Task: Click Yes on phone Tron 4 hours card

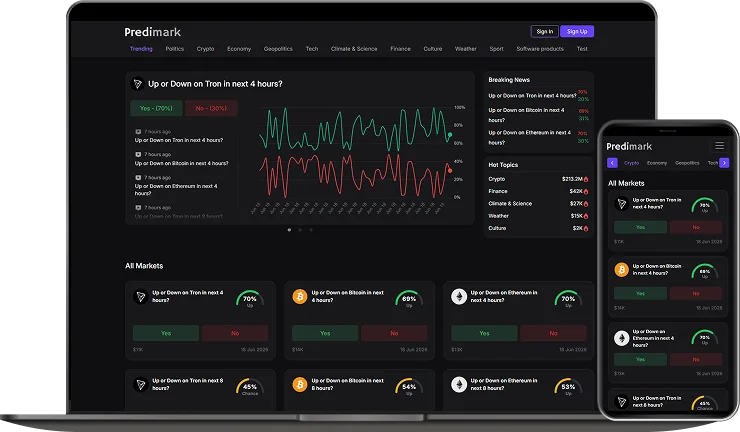Action: click(x=640, y=227)
